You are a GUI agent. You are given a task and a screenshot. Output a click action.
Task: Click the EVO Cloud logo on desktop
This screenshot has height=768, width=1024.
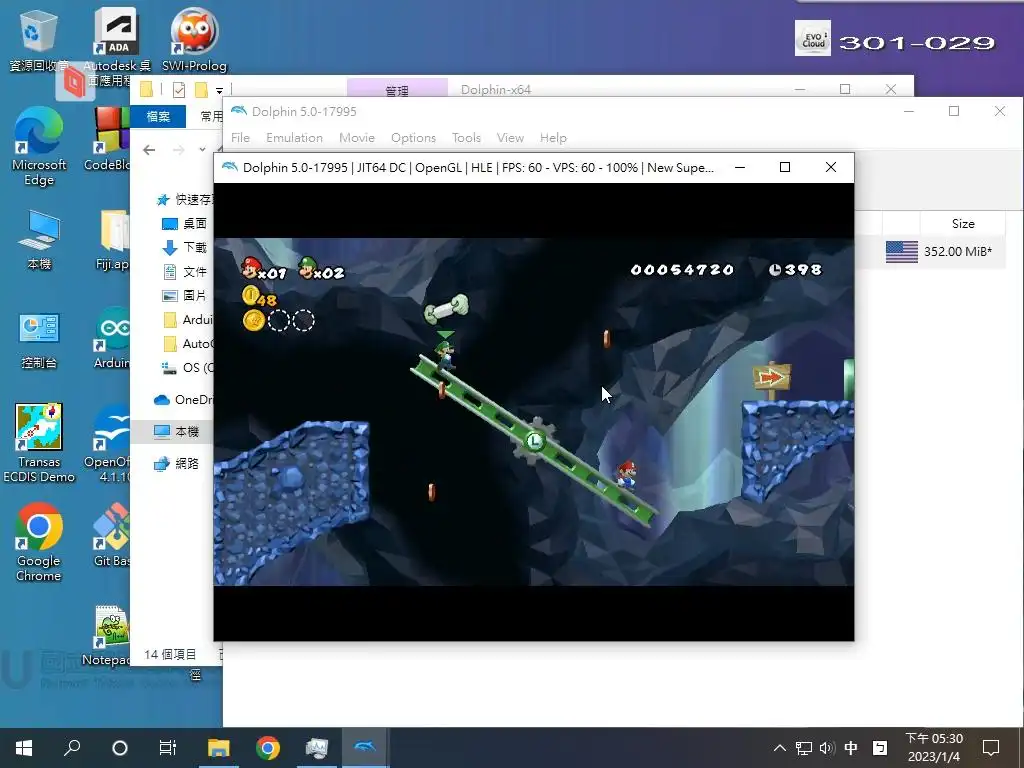[813, 39]
